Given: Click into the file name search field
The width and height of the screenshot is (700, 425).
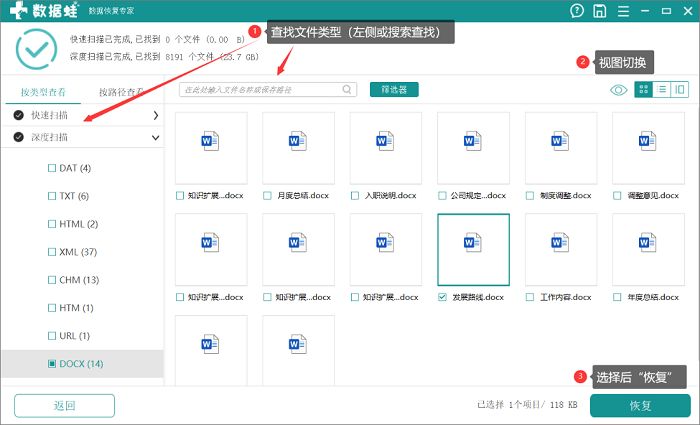Looking at the screenshot, I should coord(268,89).
